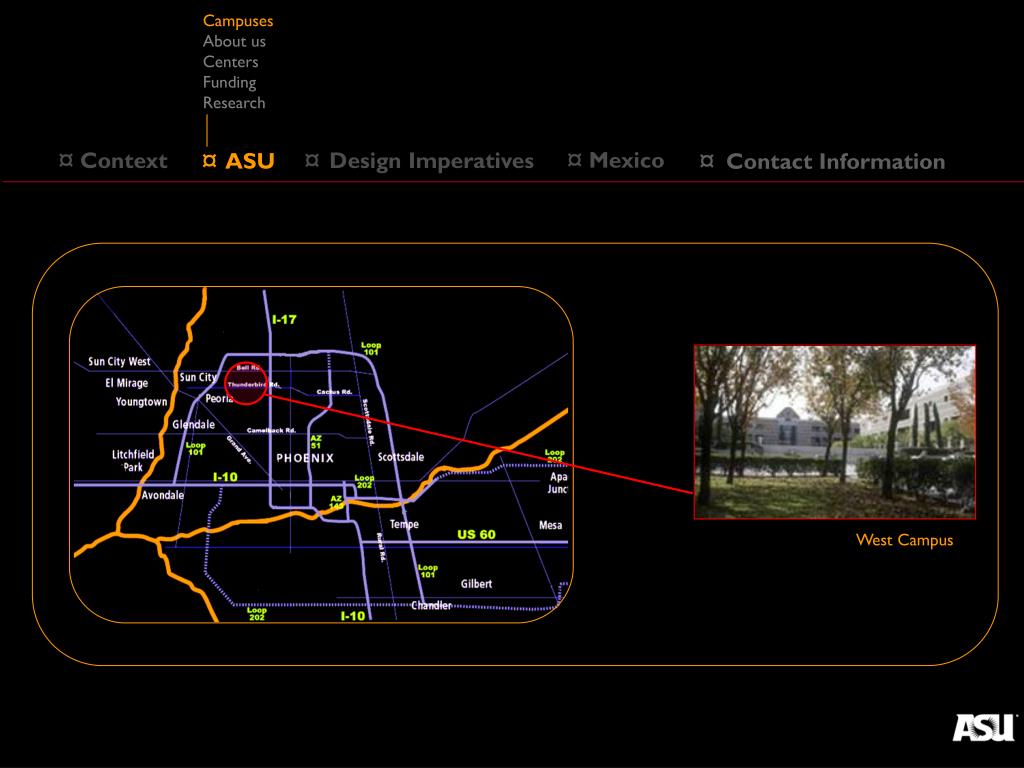Open the West Campus photo thumbnail
The width and height of the screenshot is (1024, 768).
click(835, 432)
